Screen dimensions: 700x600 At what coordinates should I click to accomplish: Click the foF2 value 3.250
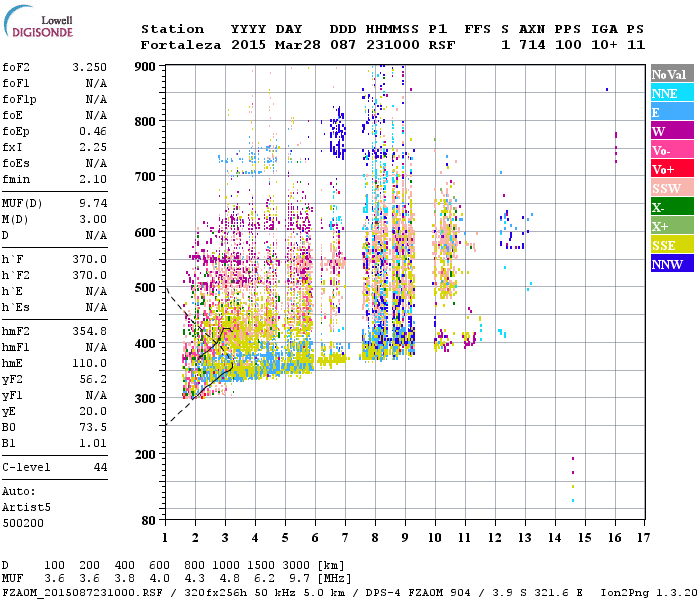point(89,68)
